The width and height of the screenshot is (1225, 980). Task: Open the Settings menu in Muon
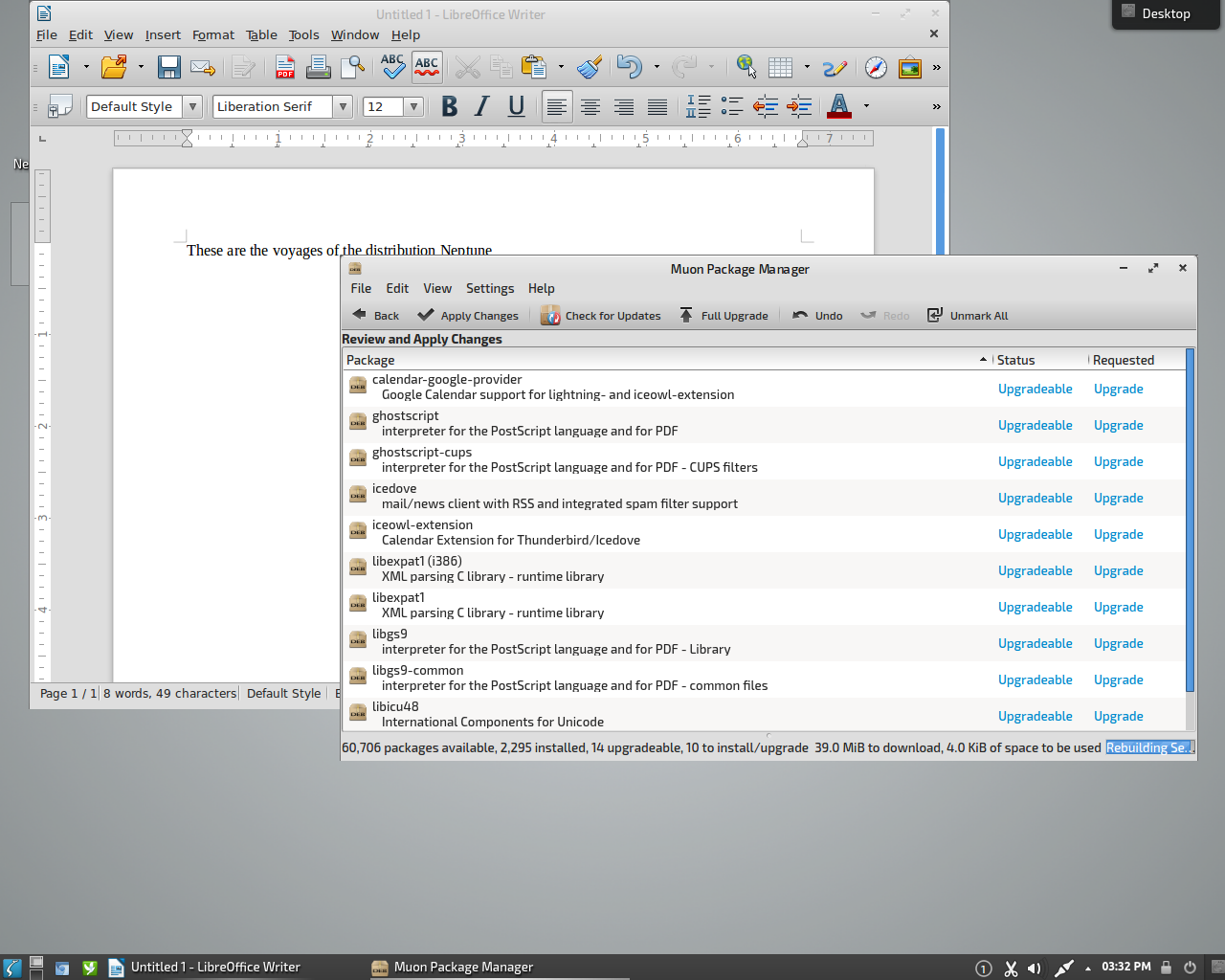pyautogui.click(x=490, y=288)
